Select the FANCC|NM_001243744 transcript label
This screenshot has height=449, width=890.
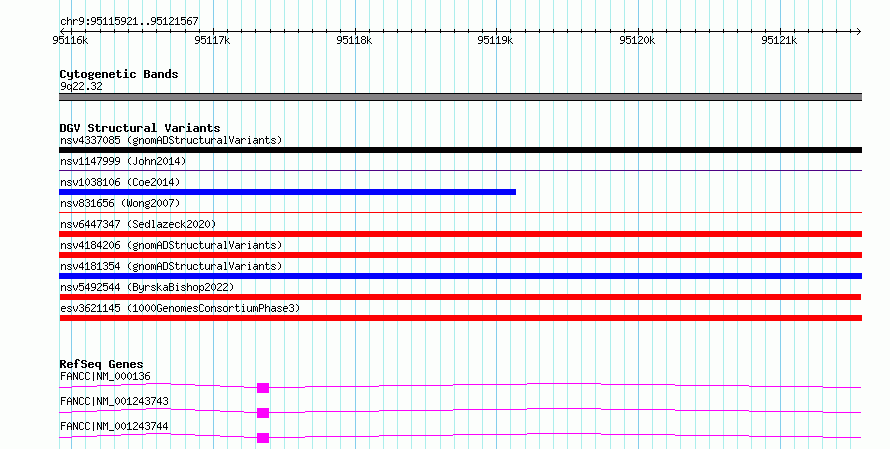114,426
